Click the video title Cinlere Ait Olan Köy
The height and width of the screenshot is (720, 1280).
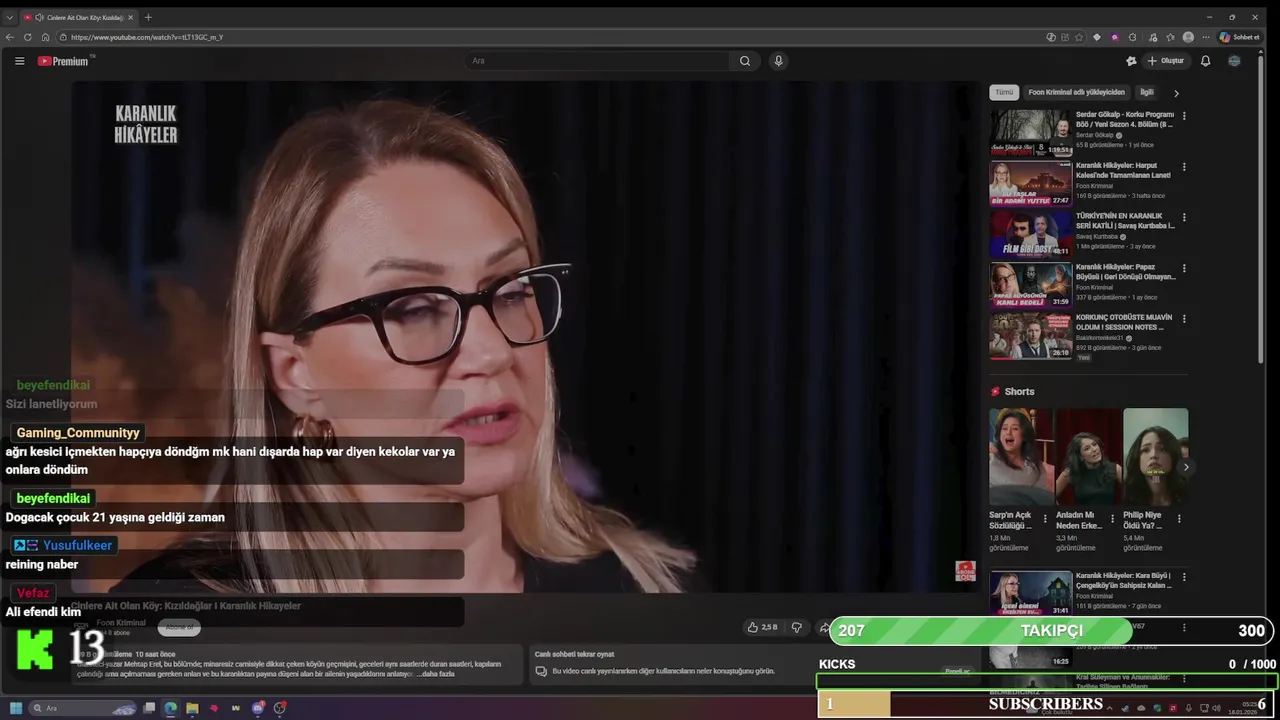(x=186, y=606)
